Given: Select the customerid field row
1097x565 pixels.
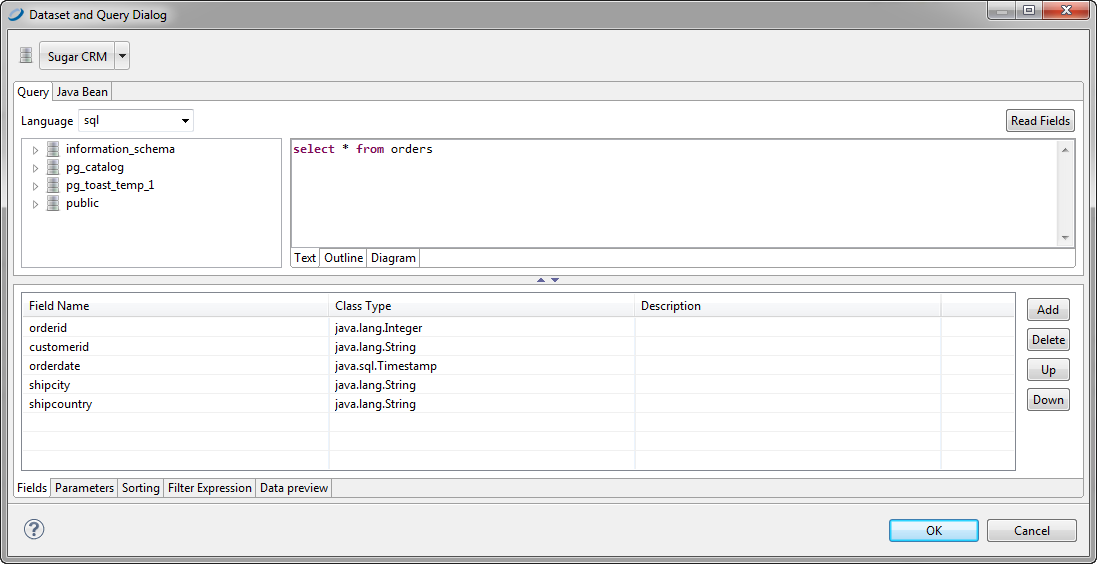Looking at the screenshot, I should 518,346.
